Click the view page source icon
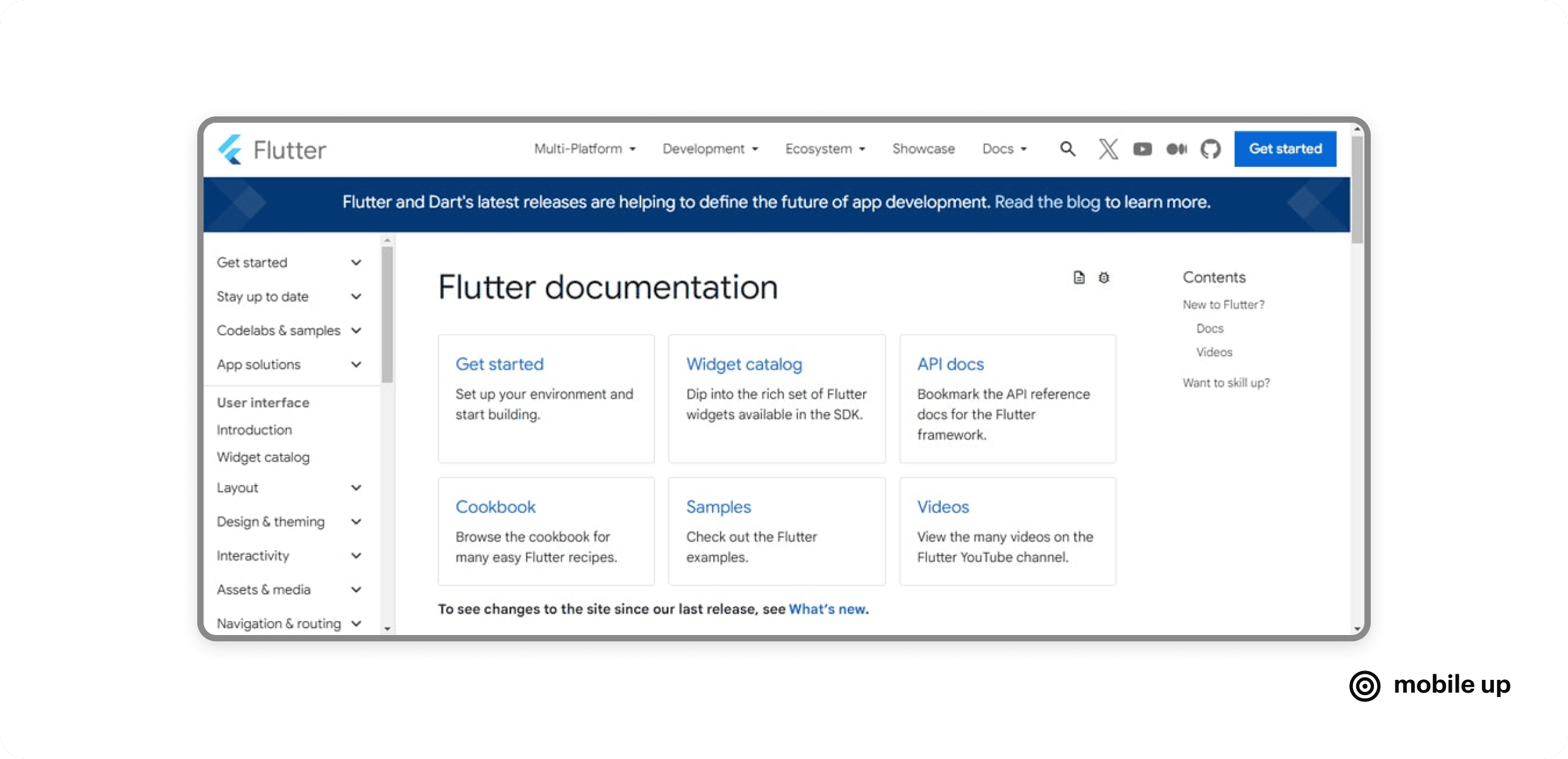This screenshot has height=759, width=1568. pyautogui.click(x=1079, y=278)
